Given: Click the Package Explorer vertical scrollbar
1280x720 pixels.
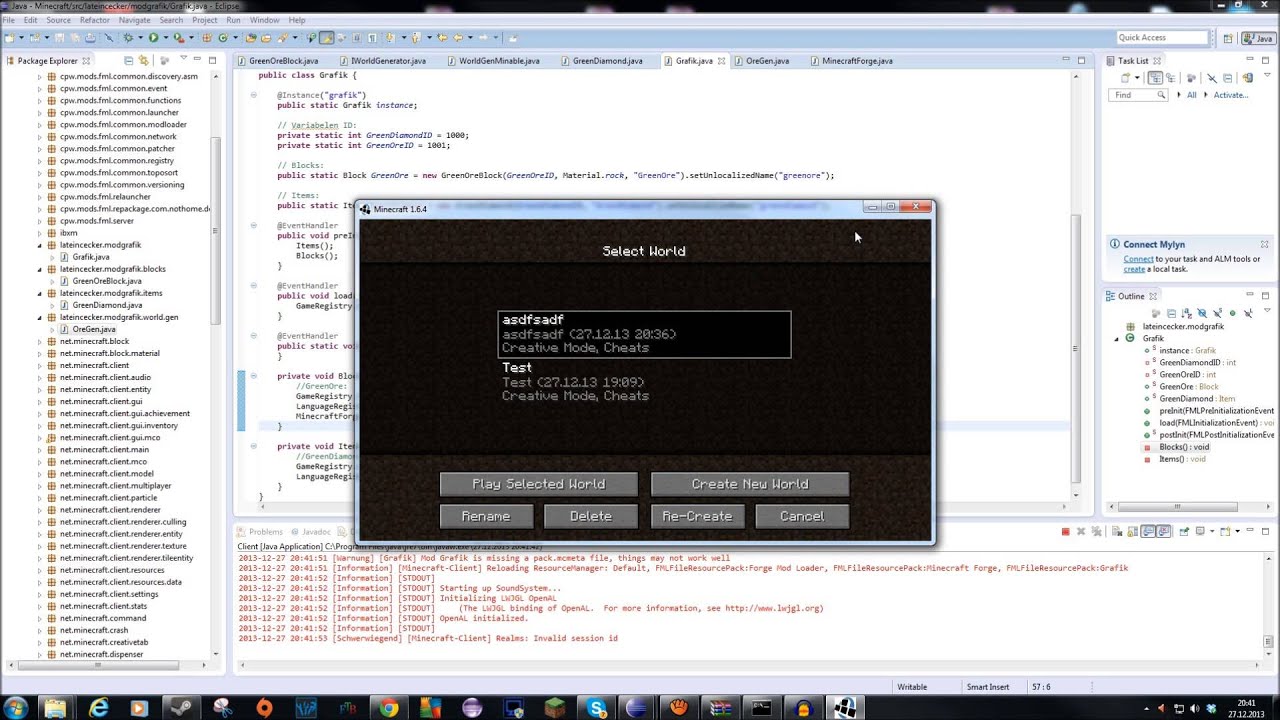Looking at the screenshot, I should [x=215, y=230].
